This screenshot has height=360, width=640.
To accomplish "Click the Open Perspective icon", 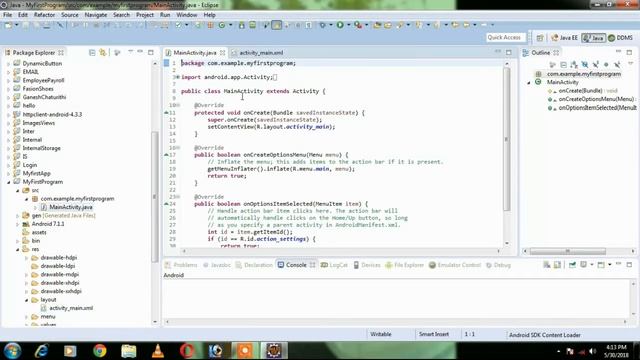I will click(x=540, y=38).
